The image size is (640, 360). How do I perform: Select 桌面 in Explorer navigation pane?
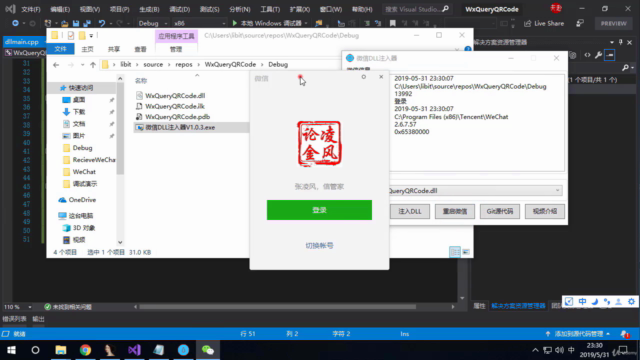[x=79, y=100]
